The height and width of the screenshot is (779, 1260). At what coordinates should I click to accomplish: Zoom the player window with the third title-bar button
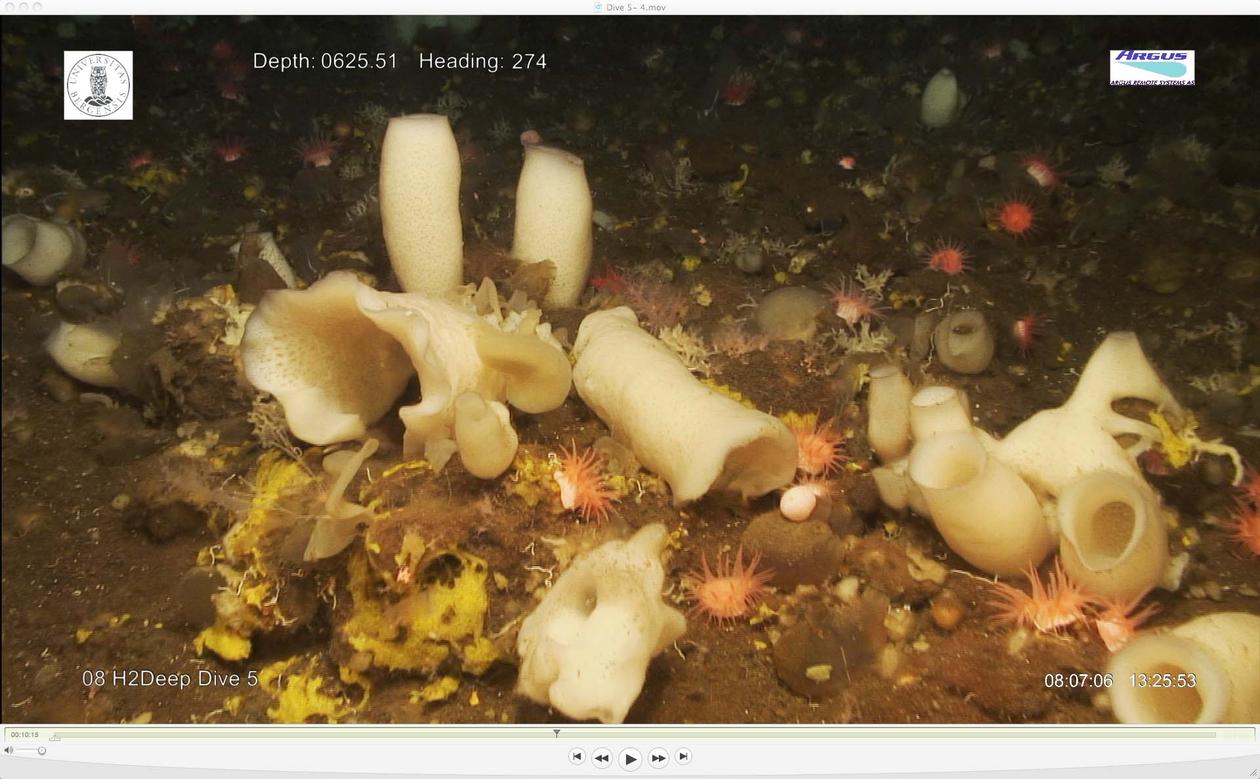(38, 7)
